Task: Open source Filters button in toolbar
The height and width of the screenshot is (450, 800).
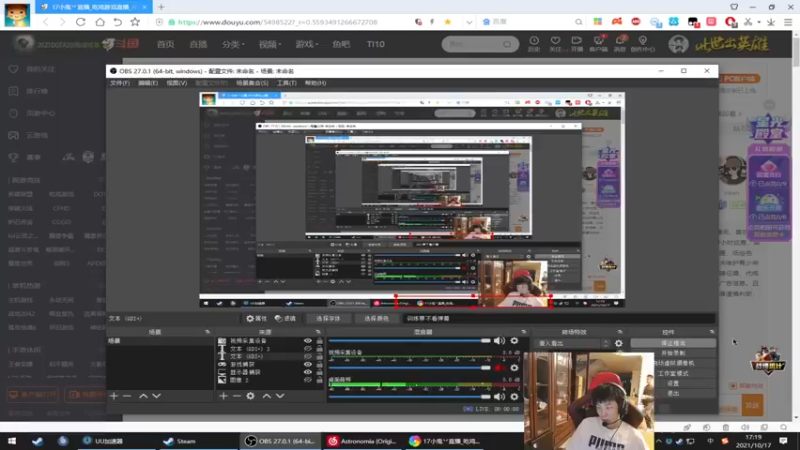Action: click(286, 318)
